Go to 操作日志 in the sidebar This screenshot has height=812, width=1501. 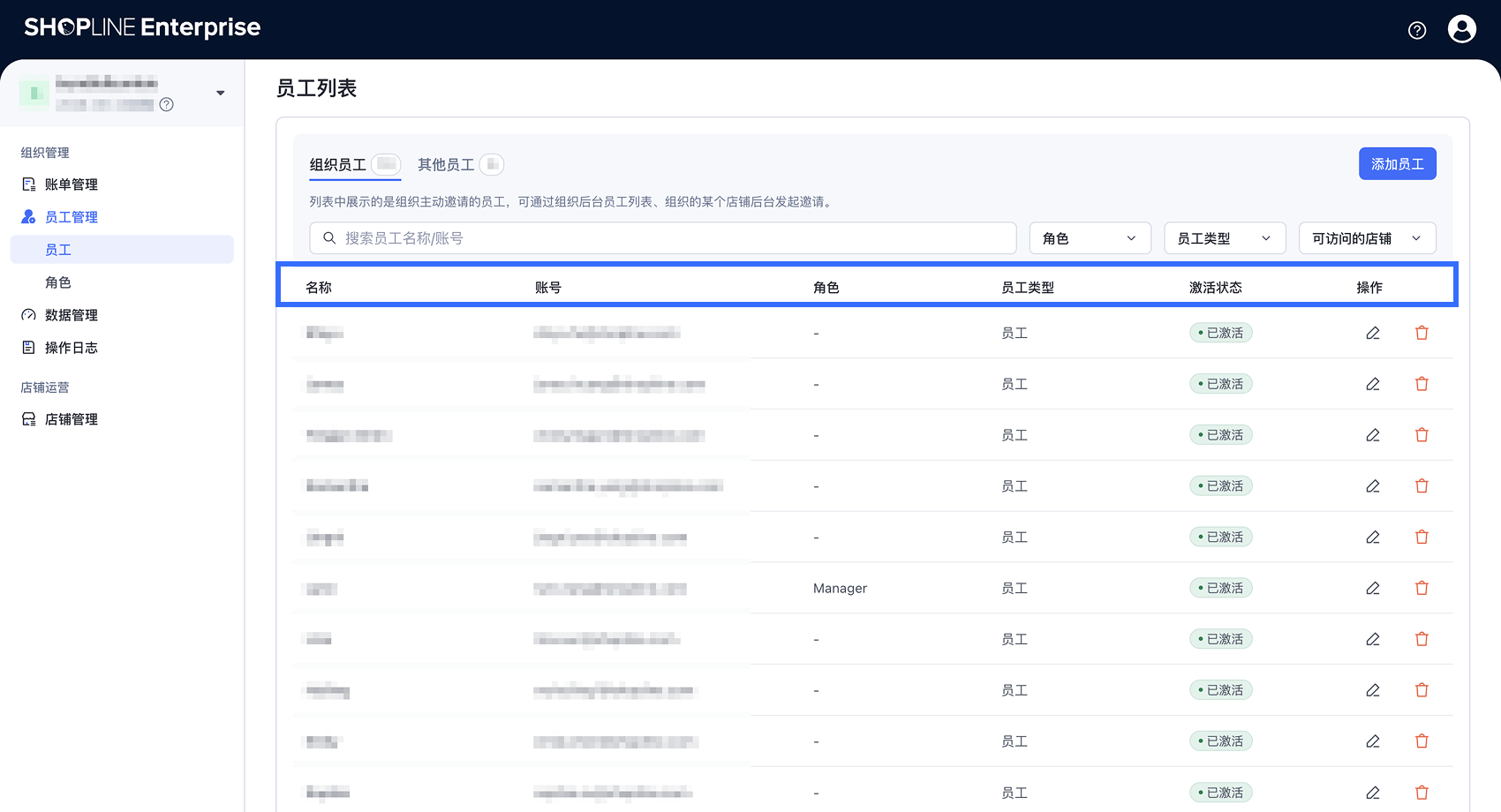click(x=72, y=348)
